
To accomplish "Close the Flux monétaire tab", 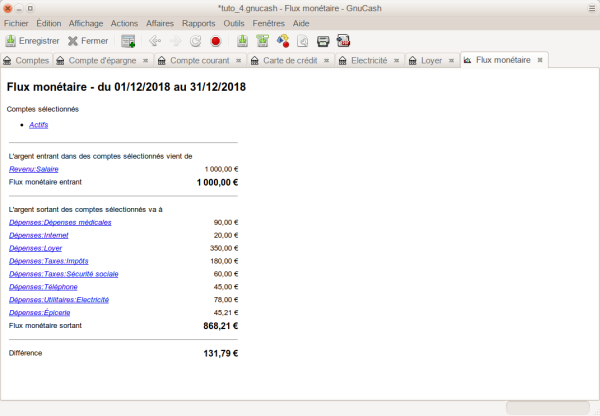I will point(541,61).
